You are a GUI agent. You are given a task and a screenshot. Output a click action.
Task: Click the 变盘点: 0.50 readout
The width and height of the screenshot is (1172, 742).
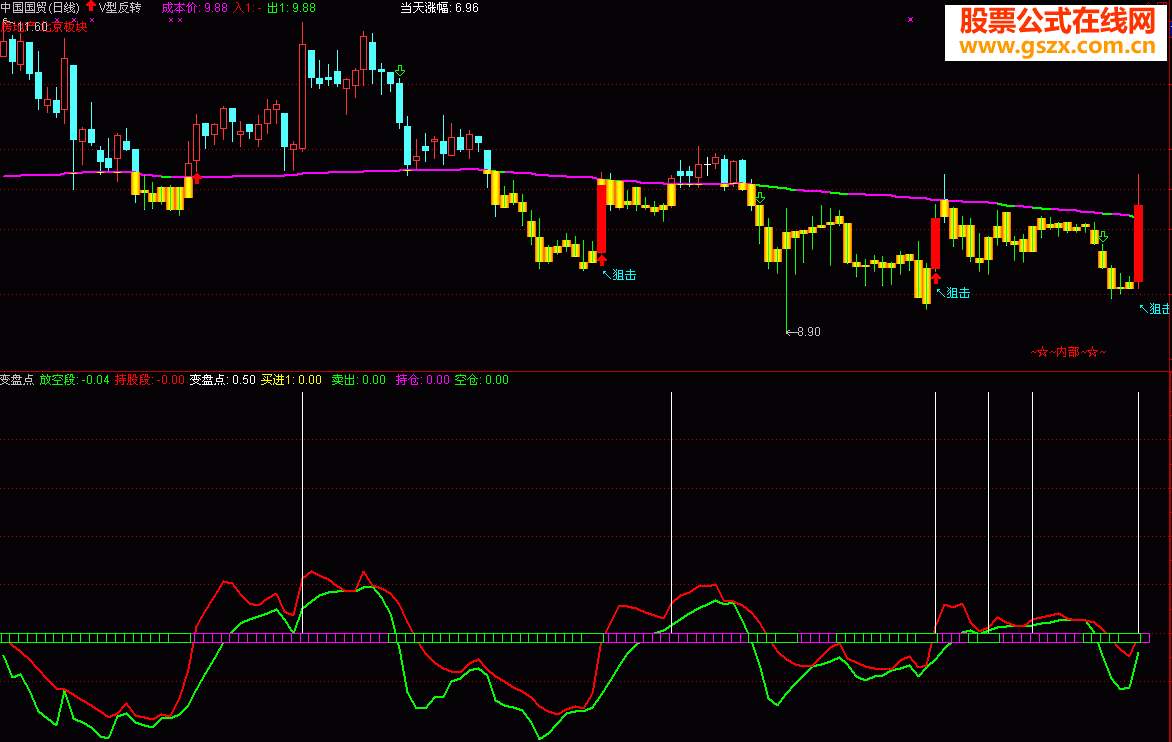click(223, 380)
